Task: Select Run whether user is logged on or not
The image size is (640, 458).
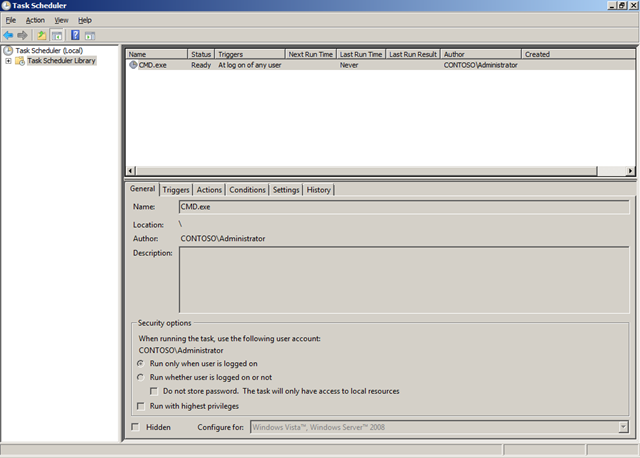Action: click(x=140, y=378)
